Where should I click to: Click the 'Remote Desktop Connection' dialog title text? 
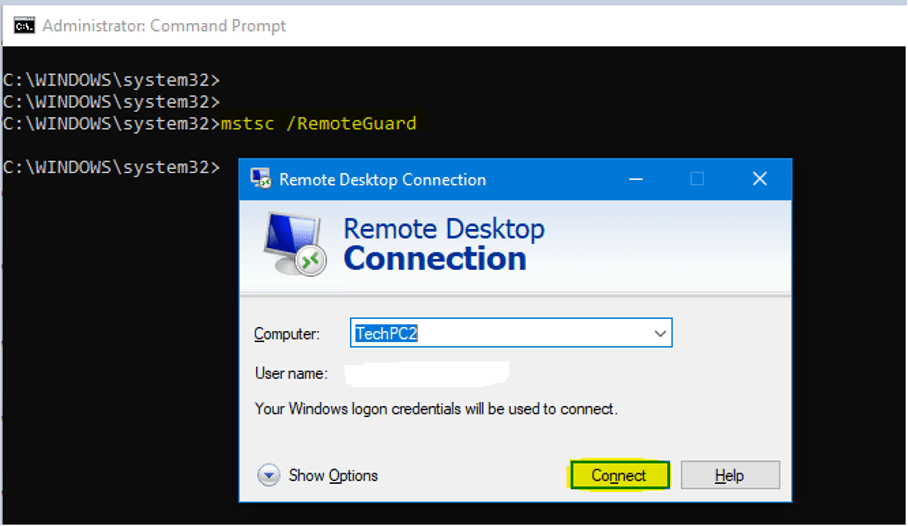click(x=382, y=180)
